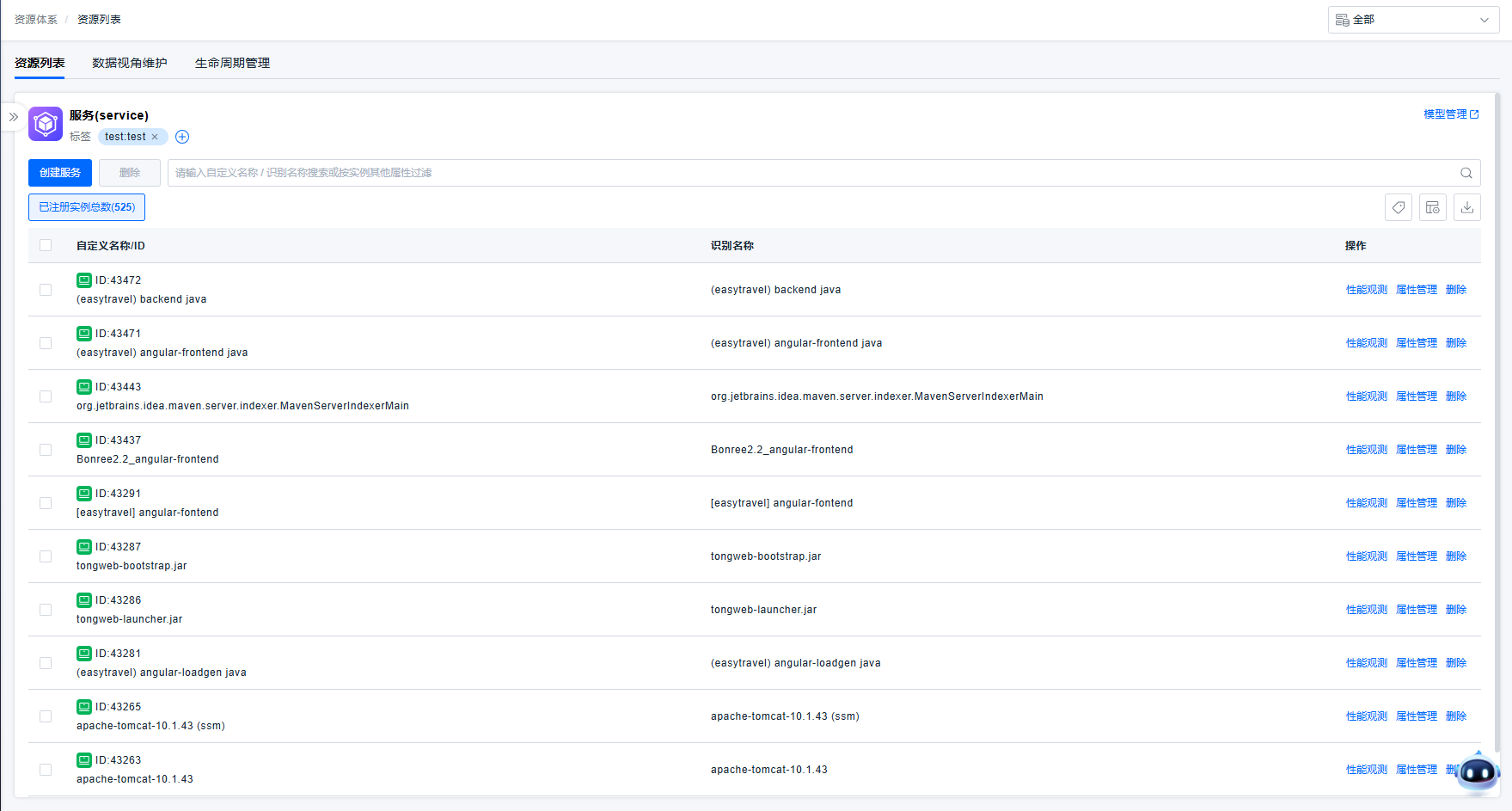The image size is (1512, 811).
Task: Check the tongweb-bootstrap.jar row checkbox
Action: pos(46,556)
